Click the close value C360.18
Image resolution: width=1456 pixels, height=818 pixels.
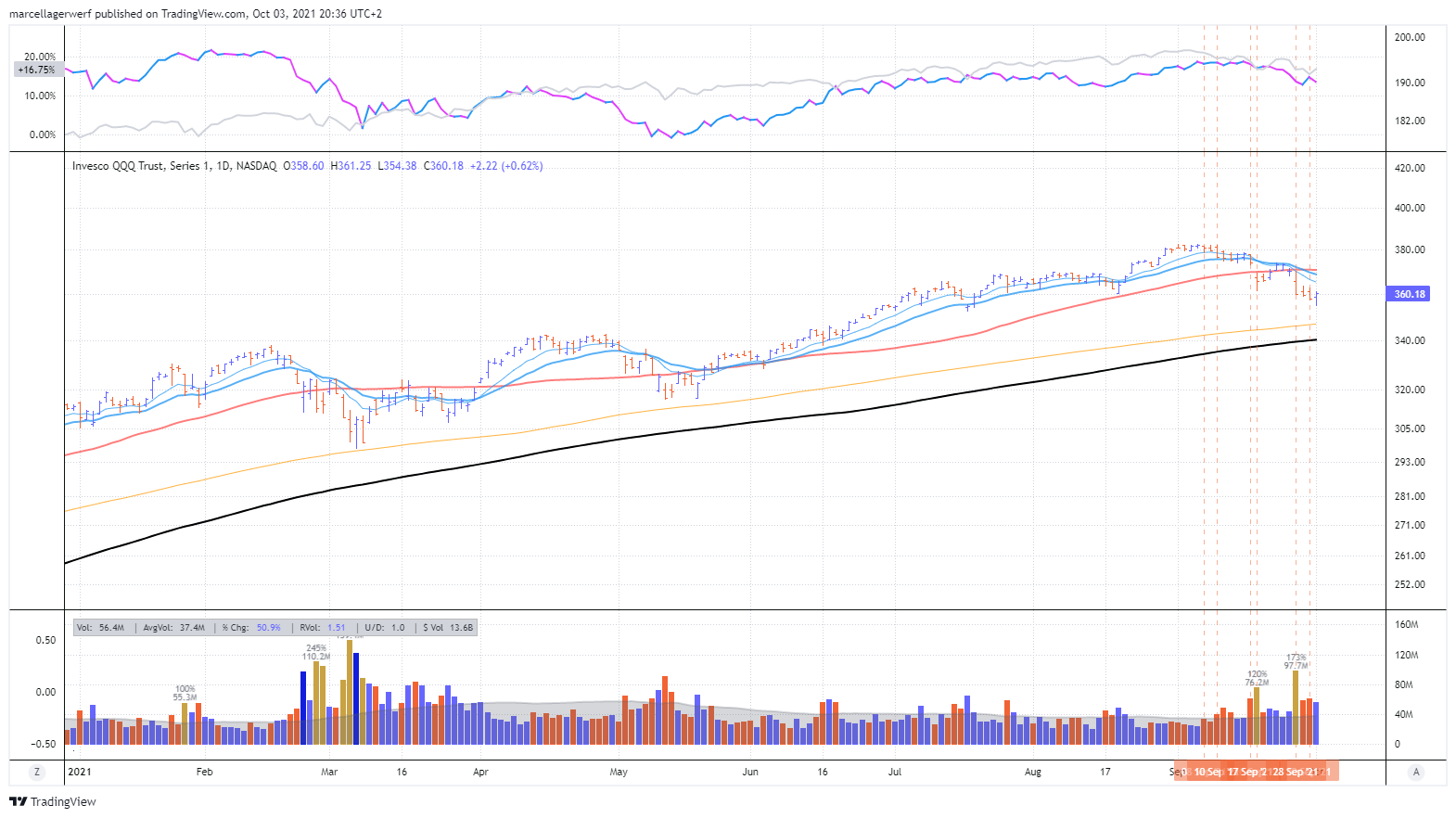(x=443, y=166)
